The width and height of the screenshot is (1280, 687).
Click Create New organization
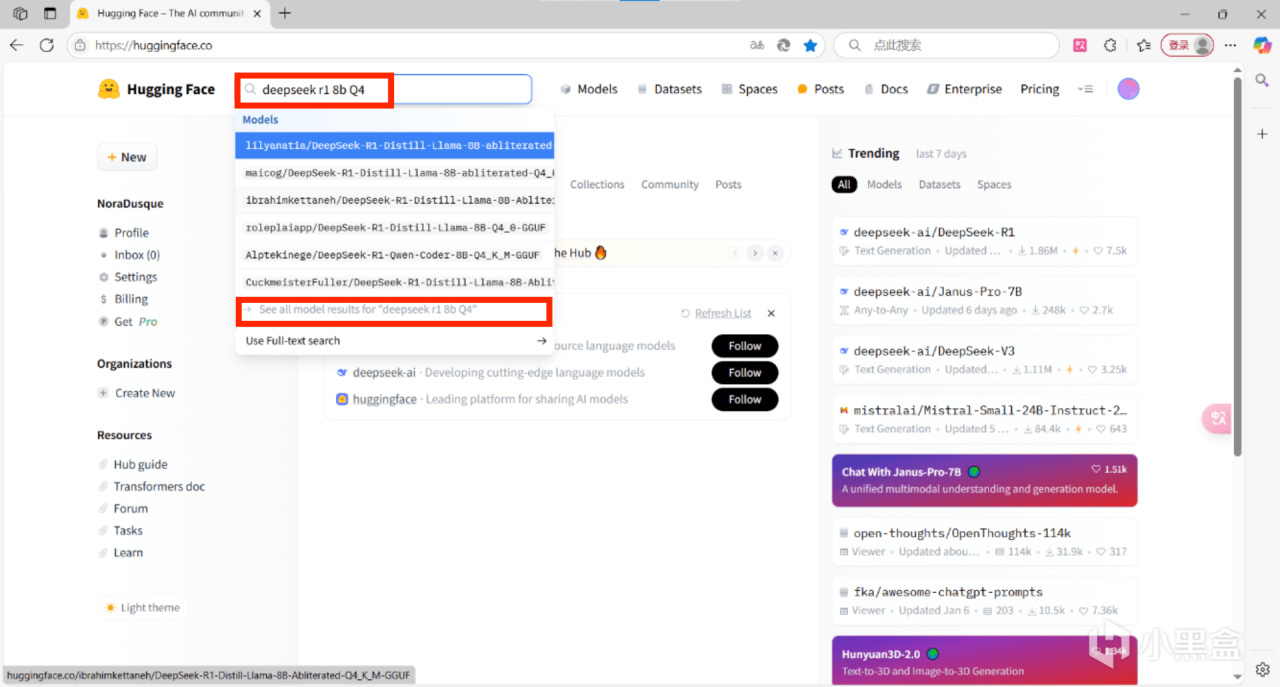[x=136, y=393]
